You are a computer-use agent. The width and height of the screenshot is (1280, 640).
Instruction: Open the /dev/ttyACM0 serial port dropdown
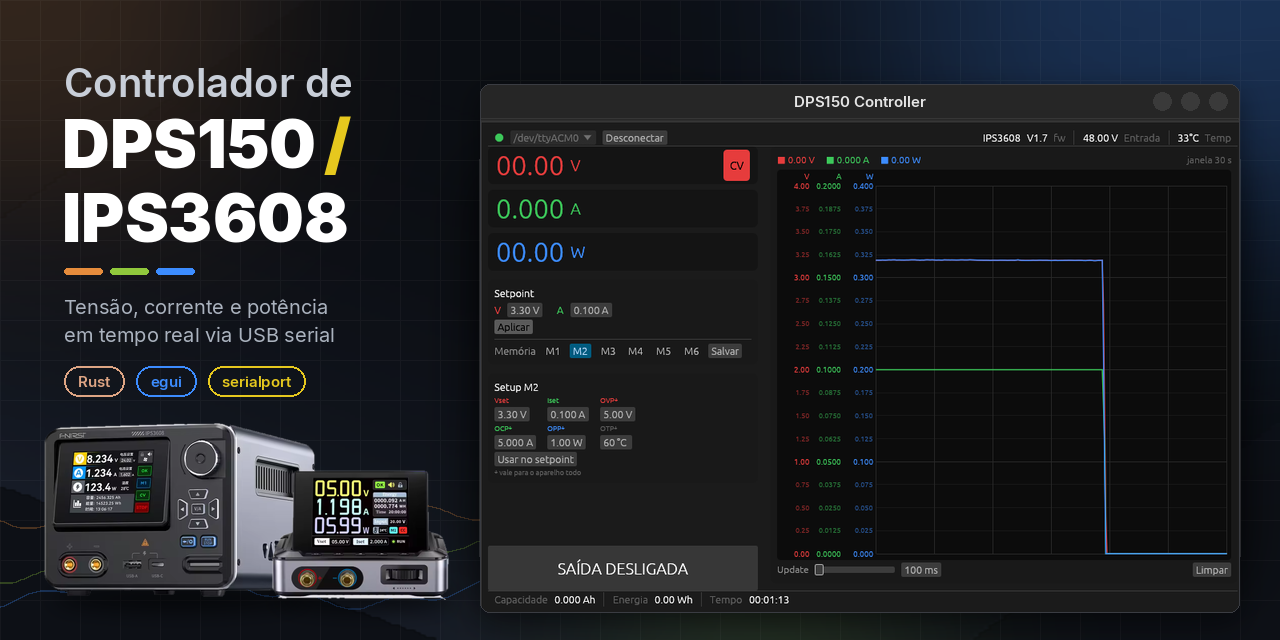coord(553,138)
